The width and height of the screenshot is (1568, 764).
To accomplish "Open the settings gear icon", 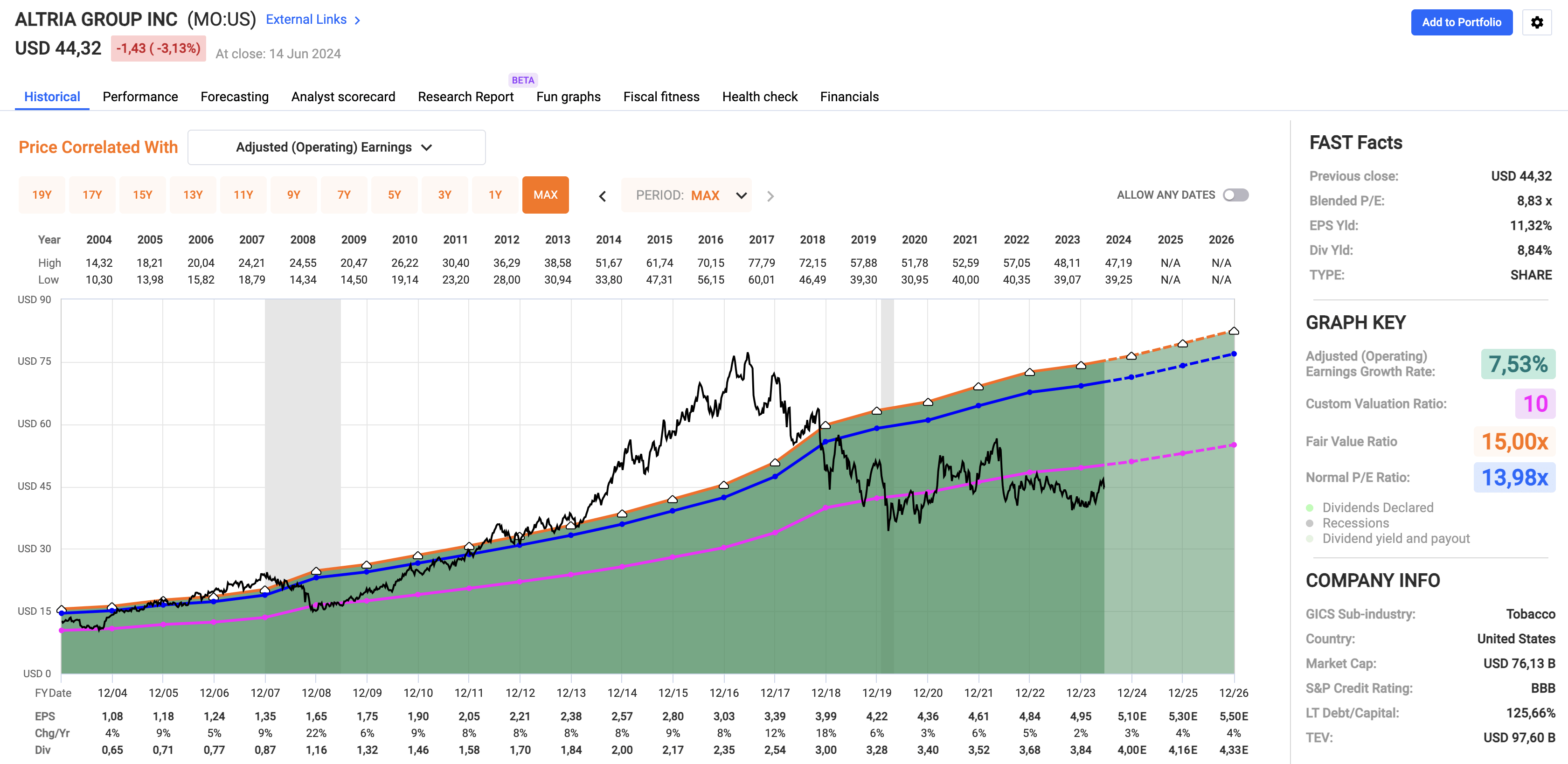I will click(1536, 22).
